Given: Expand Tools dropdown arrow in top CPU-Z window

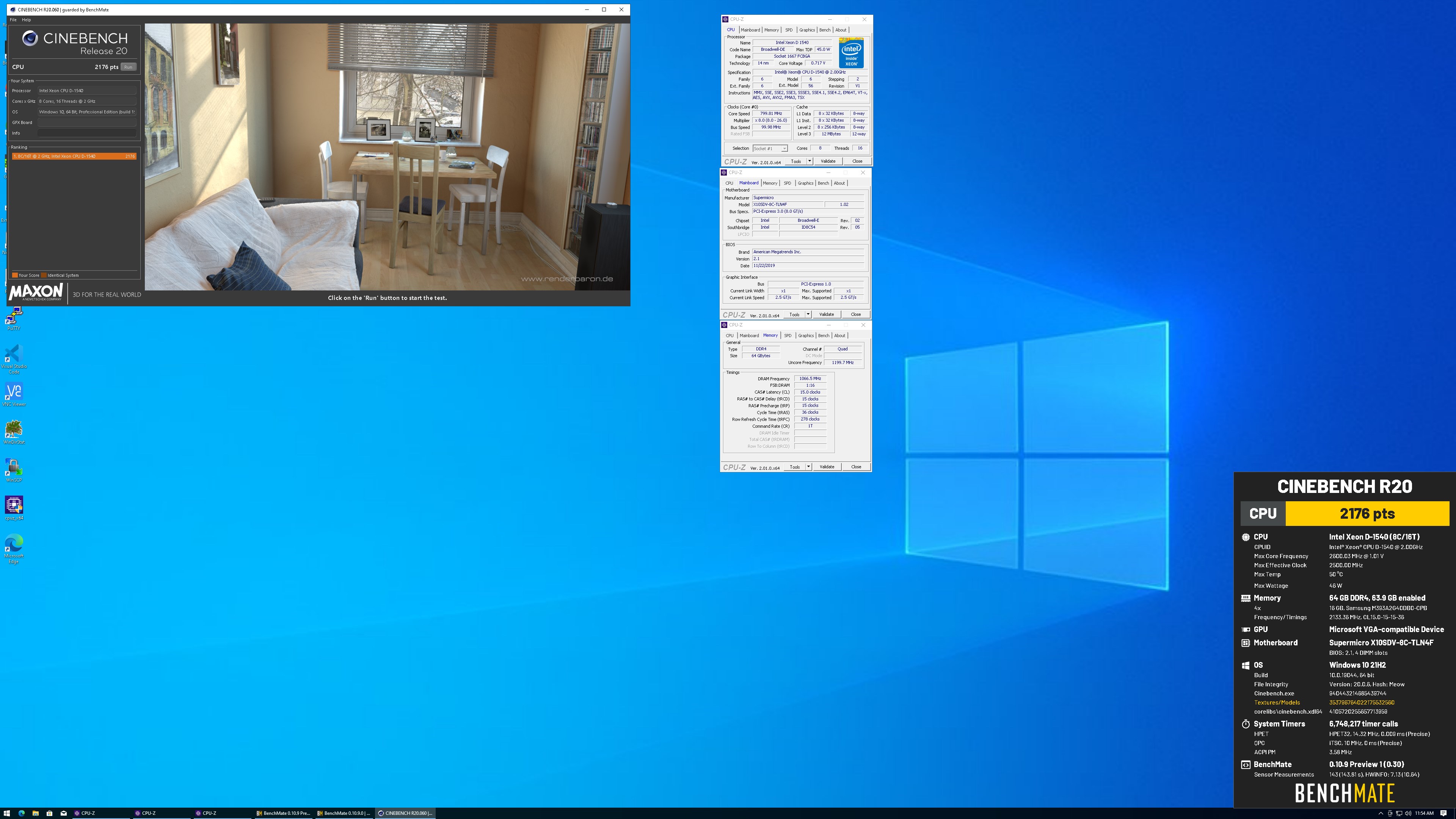Looking at the screenshot, I should pos(810,162).
